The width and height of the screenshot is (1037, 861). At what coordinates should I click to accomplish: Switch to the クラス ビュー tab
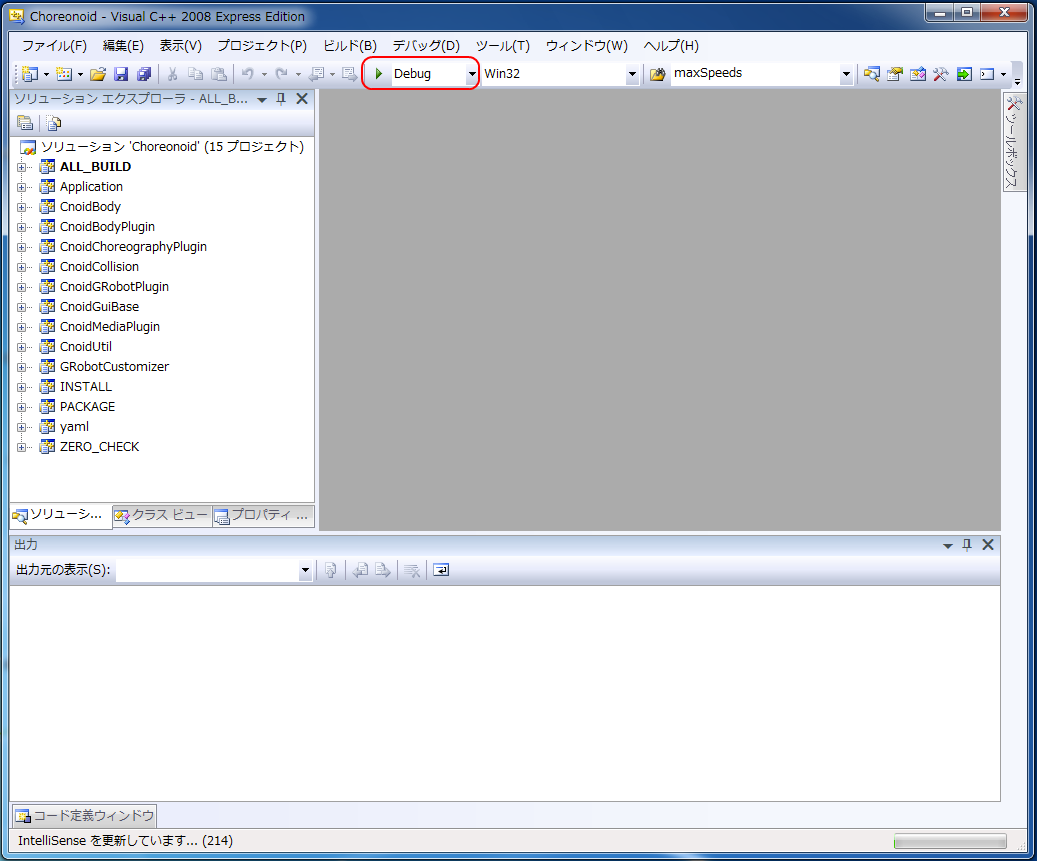(x=160, y=516)
